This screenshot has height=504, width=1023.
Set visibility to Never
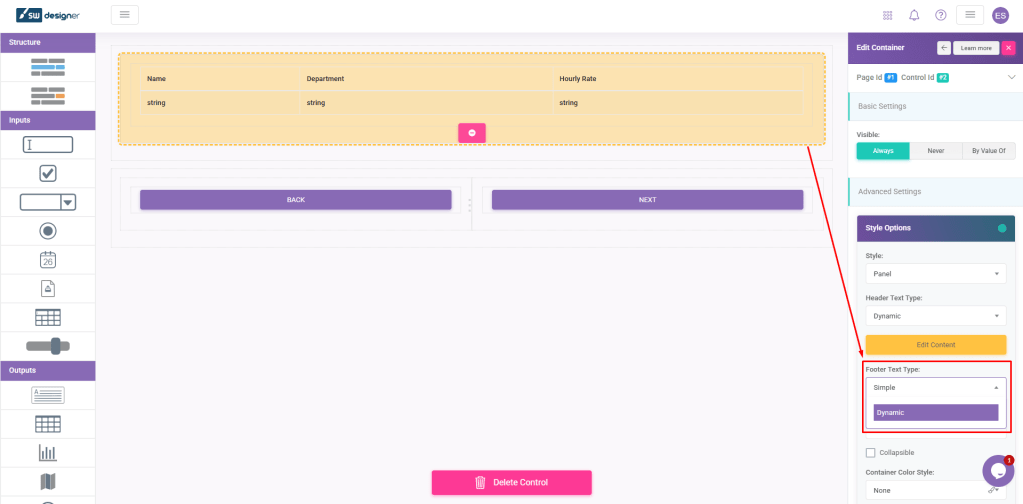[x=935, y=151]
